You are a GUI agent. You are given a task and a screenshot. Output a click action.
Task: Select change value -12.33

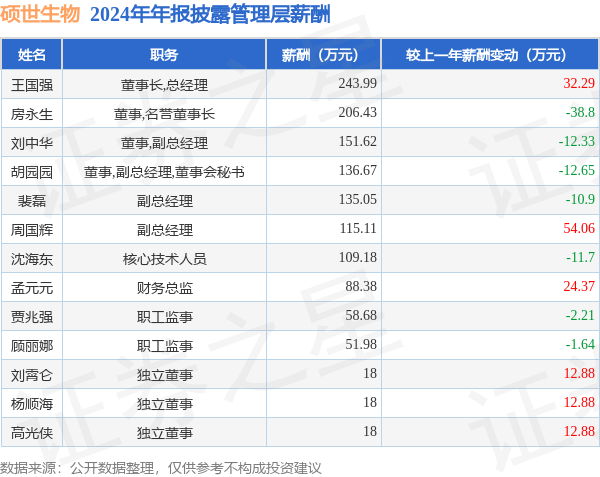577,141
